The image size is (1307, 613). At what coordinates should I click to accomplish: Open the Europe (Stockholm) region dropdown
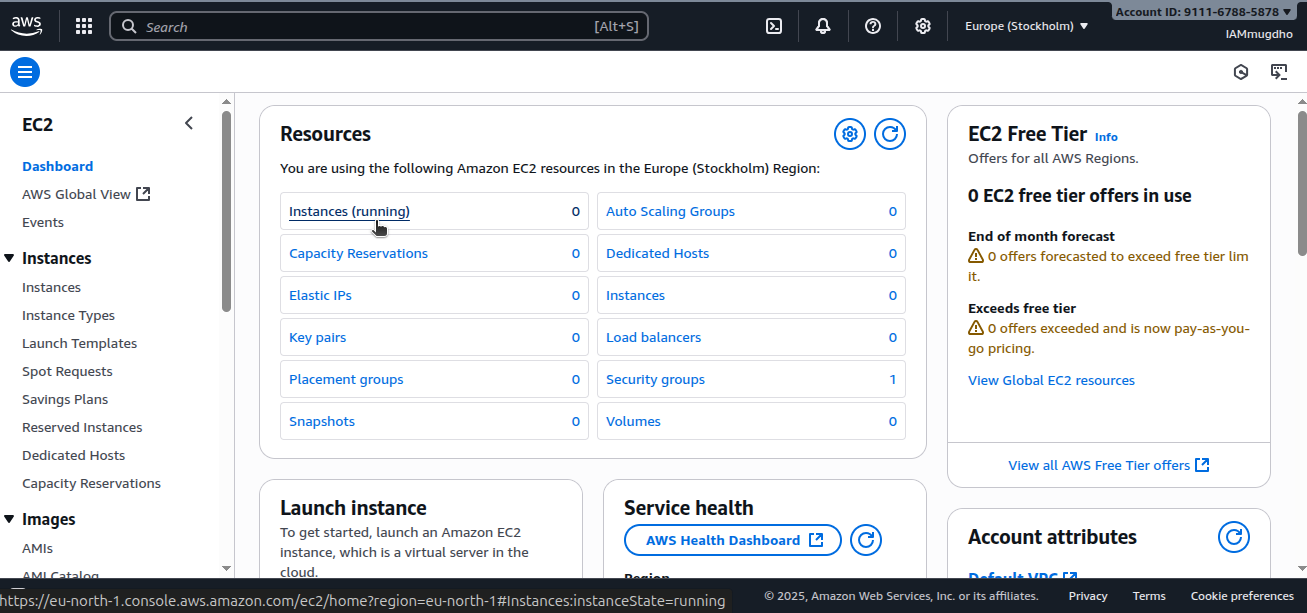click(x=1025, y=25)
